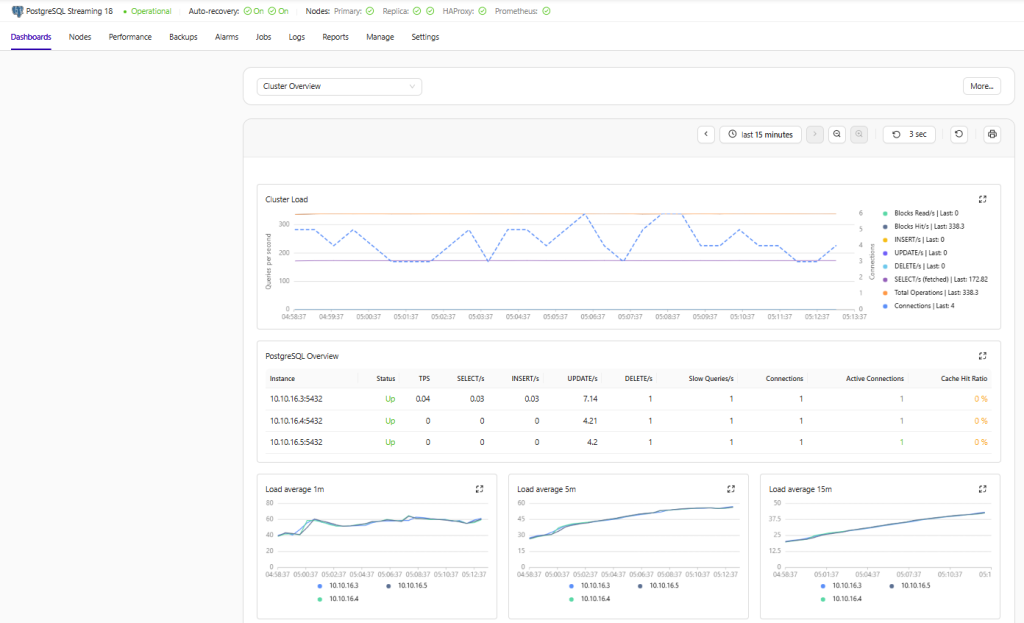Click instance 10.10.16.5:5432 row
The height and width of the screenshot is (623, 1024).
tap(628, 442)
